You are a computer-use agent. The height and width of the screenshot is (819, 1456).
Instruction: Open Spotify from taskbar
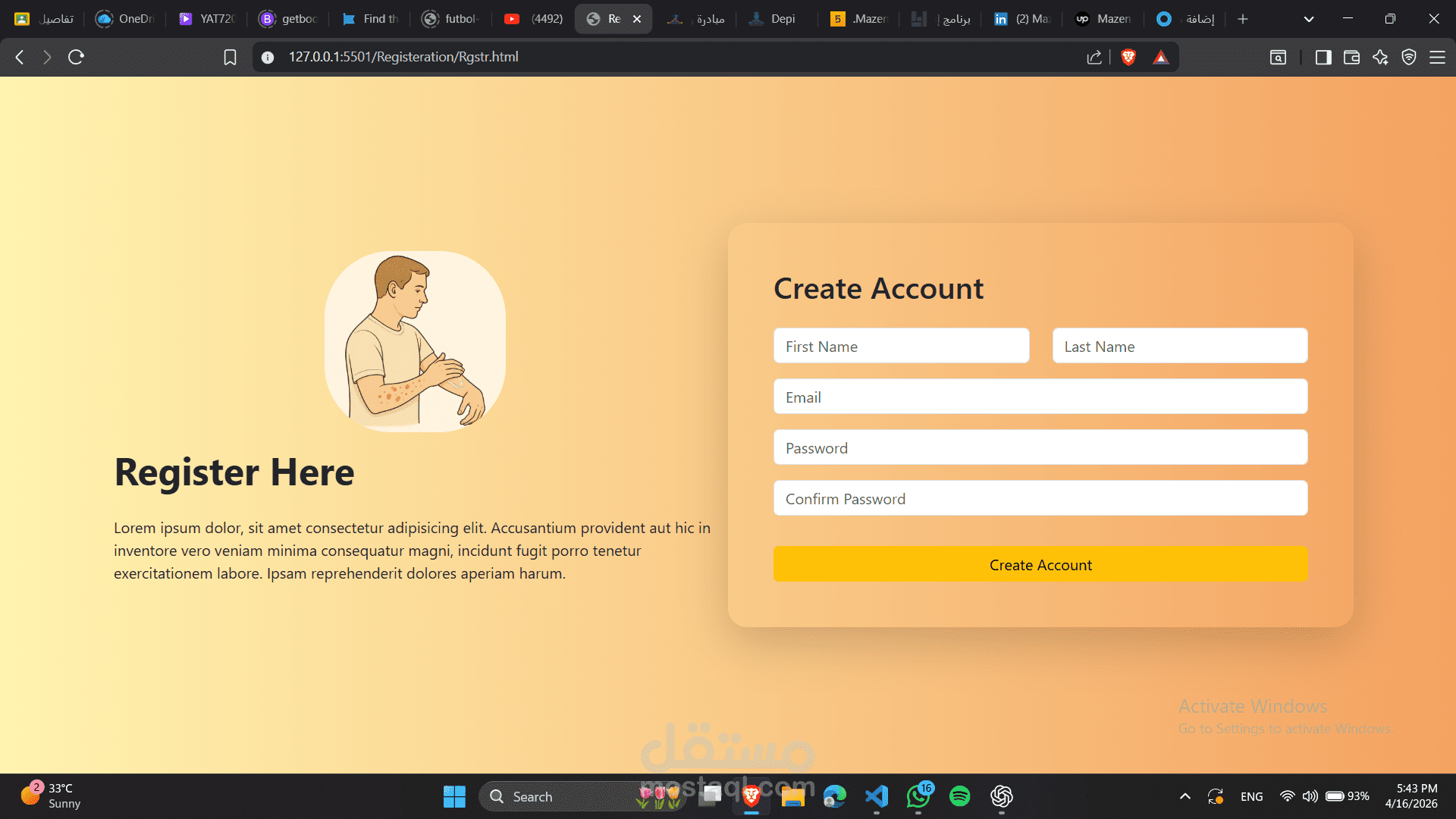pyautogui.click(x=960, y=796)
